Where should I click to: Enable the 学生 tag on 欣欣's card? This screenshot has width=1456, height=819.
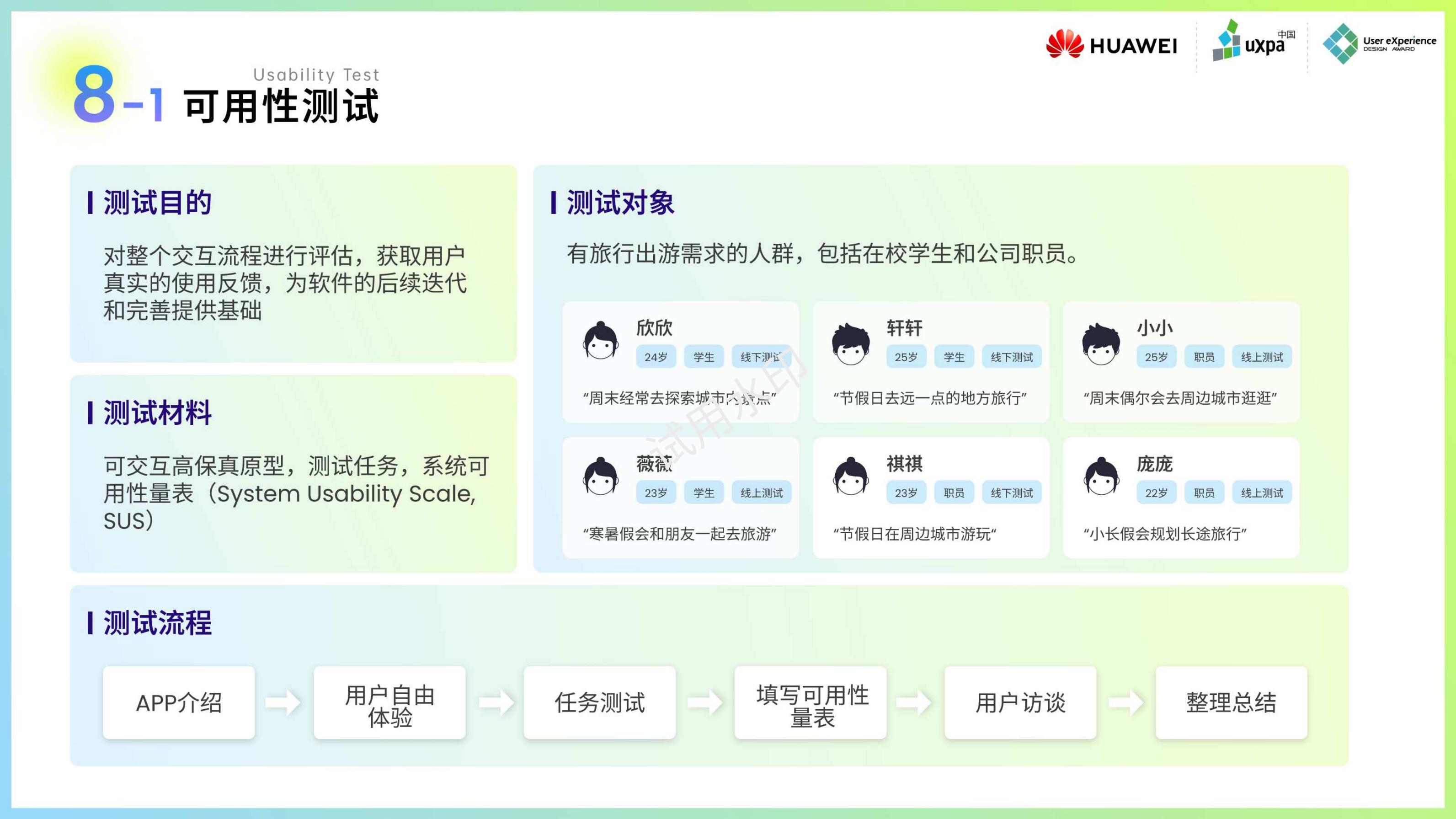point(704,357)
